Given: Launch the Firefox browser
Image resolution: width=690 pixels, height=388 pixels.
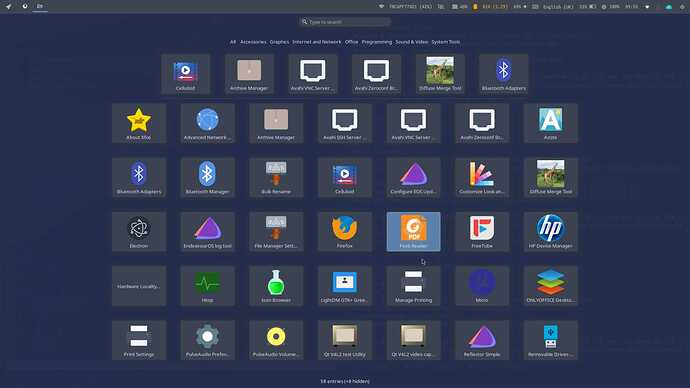Looking at the screenshot, I should 345,232.
